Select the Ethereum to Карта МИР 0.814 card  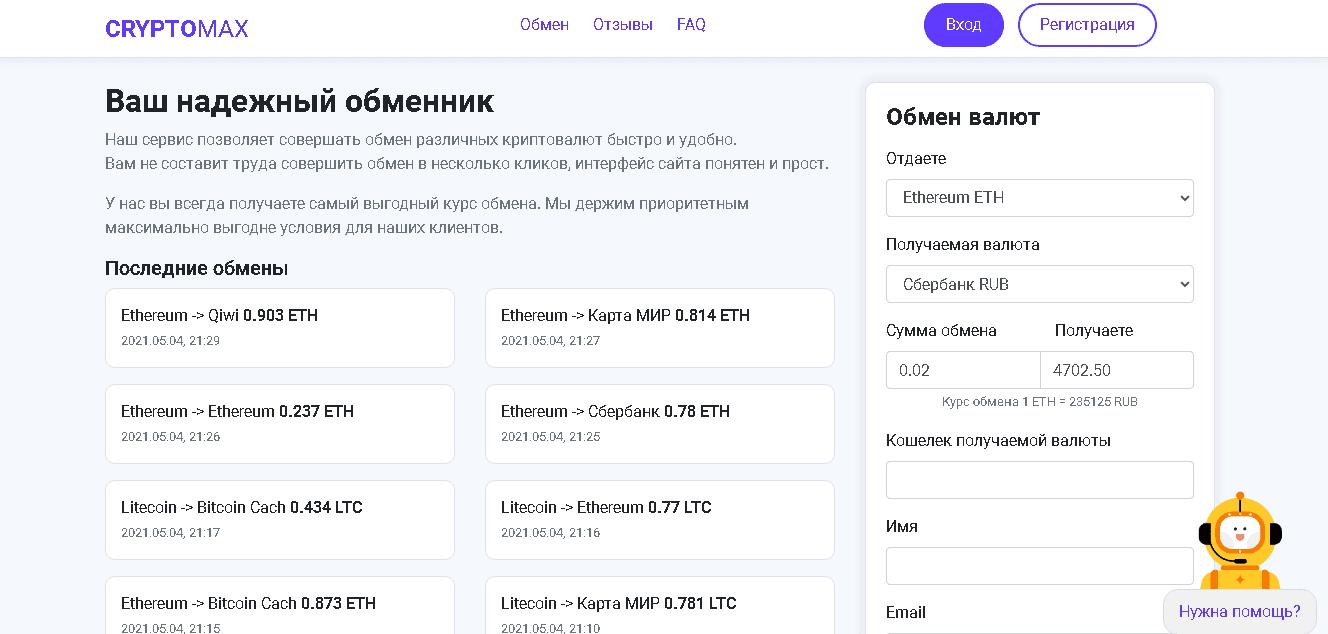coord(659,328)
